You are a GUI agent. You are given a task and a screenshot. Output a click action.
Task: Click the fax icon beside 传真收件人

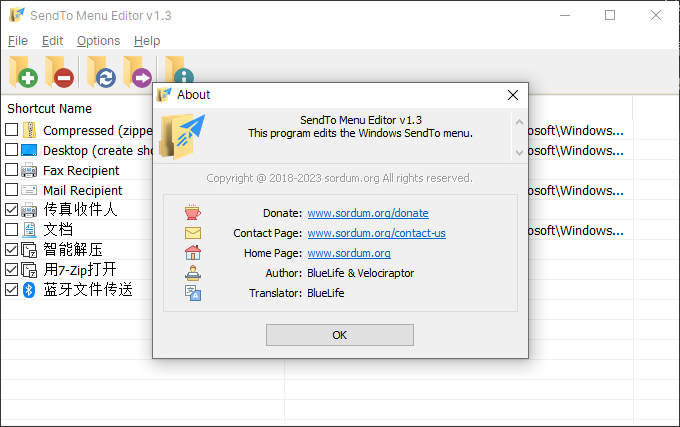[x=29, y=210]
